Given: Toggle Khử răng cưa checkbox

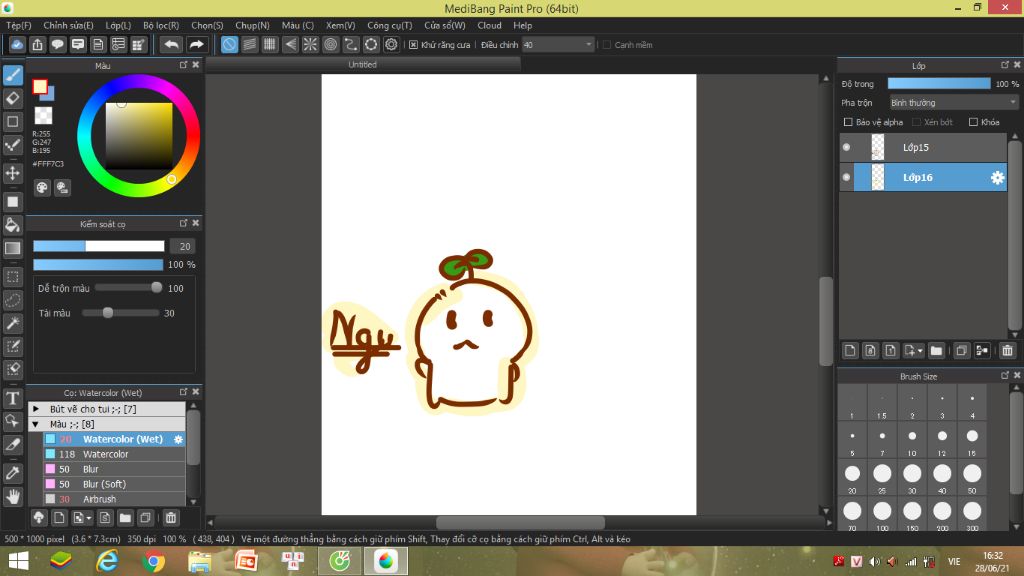Looking at the screenshot, I should (413, 45).
